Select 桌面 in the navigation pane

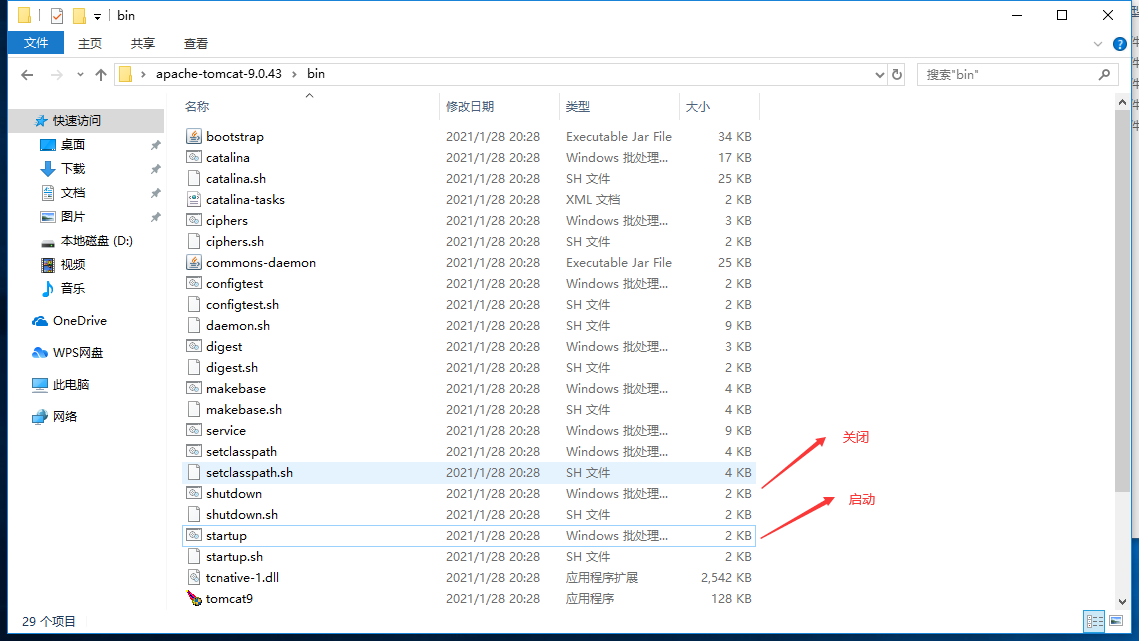73,145
